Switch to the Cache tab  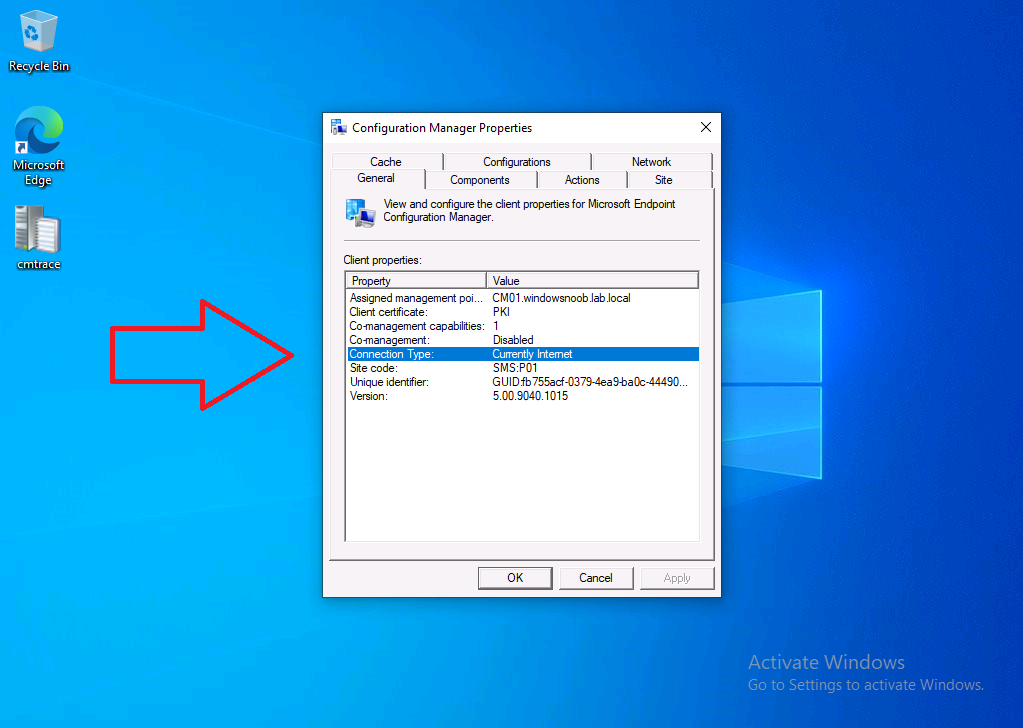click(x=386, y=161)
